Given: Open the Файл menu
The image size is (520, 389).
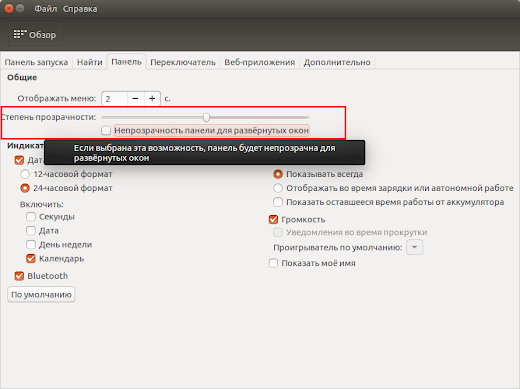Looking at the screenshot, I should point(46,9).
